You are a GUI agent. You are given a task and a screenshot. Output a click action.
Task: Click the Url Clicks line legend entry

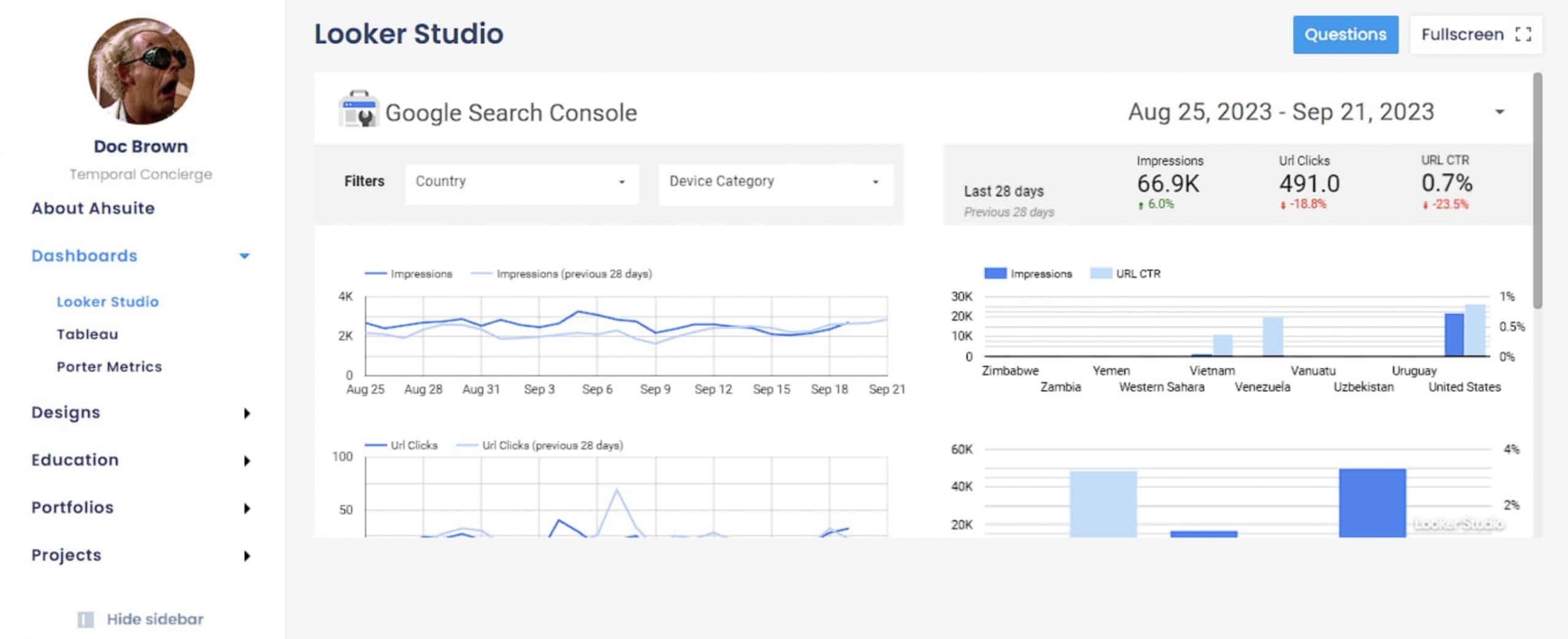(x=401, y=445)
